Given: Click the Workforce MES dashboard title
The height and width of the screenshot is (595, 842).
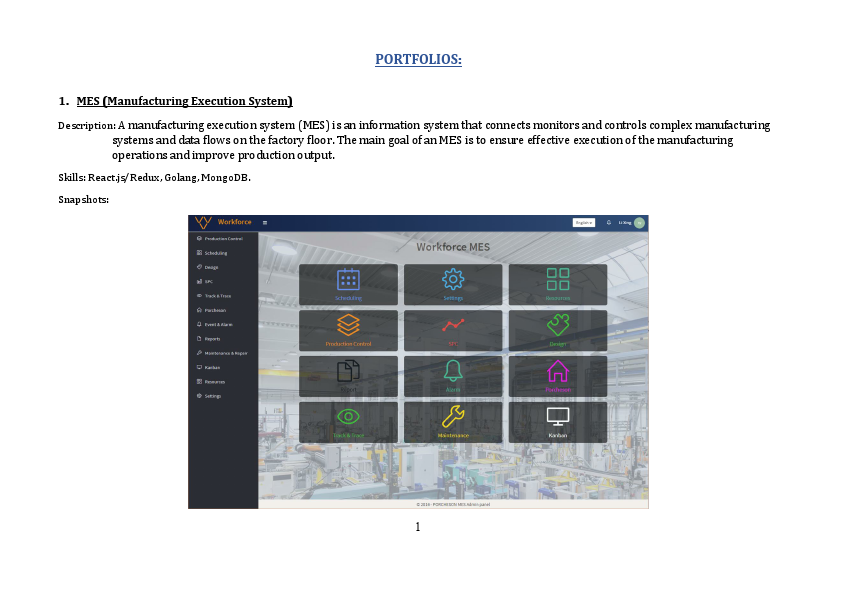Looking at the screenshot, I should (x=453, y=247).
